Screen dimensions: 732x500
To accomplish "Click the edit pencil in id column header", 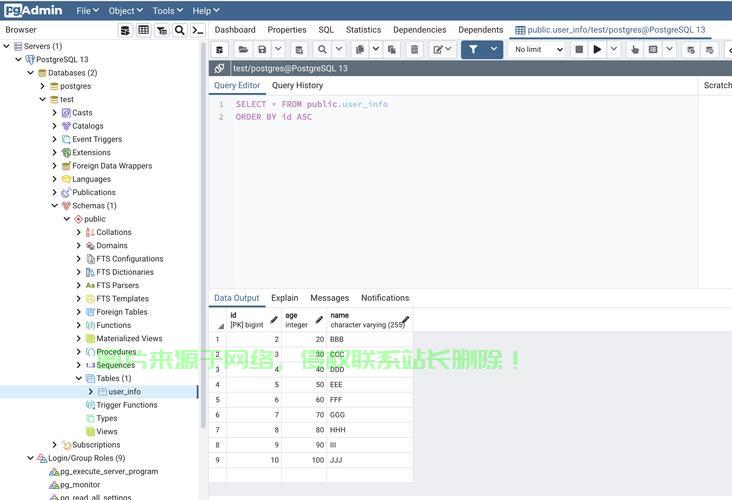I will pos(274,320).
